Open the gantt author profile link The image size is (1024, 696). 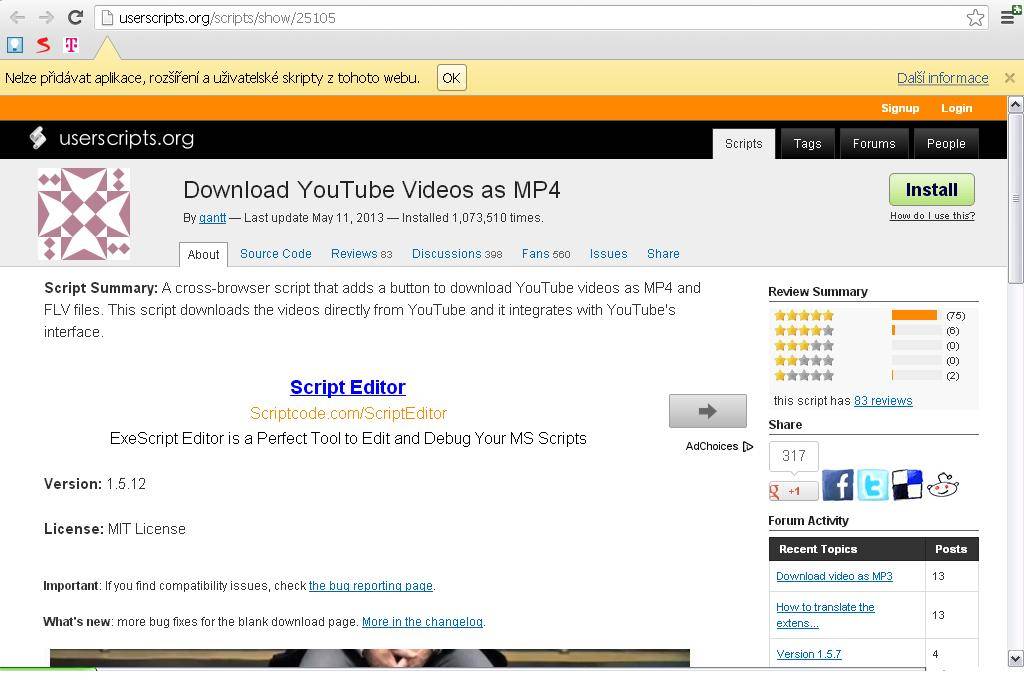coord(212,218)
